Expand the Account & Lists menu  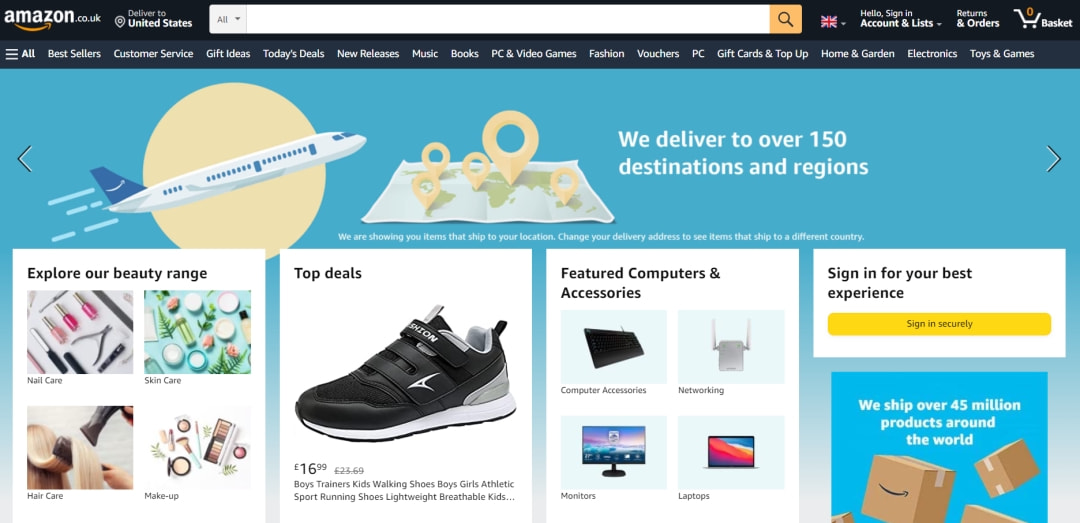900,19
